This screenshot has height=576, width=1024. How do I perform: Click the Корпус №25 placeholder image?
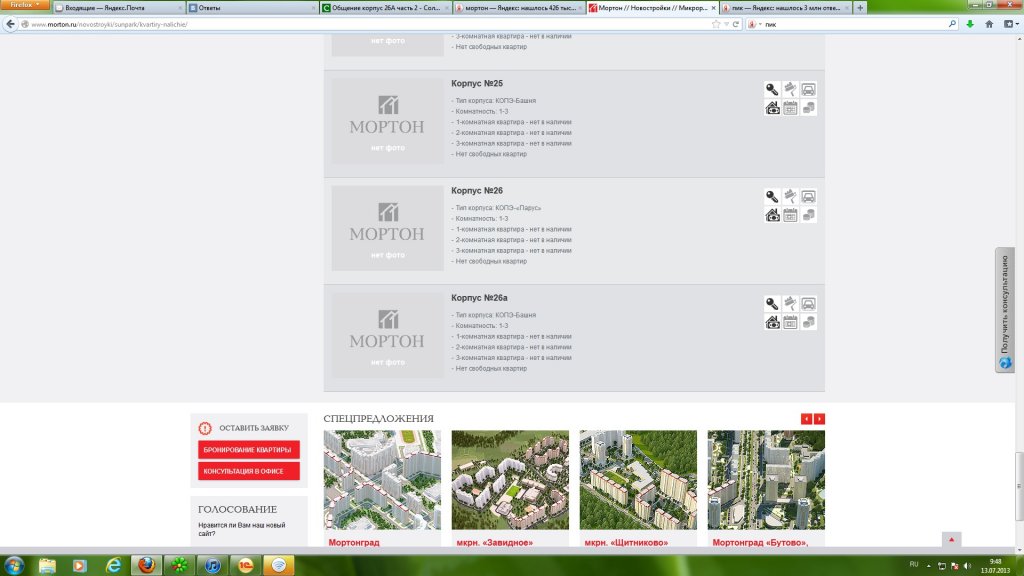click(387, 121)
